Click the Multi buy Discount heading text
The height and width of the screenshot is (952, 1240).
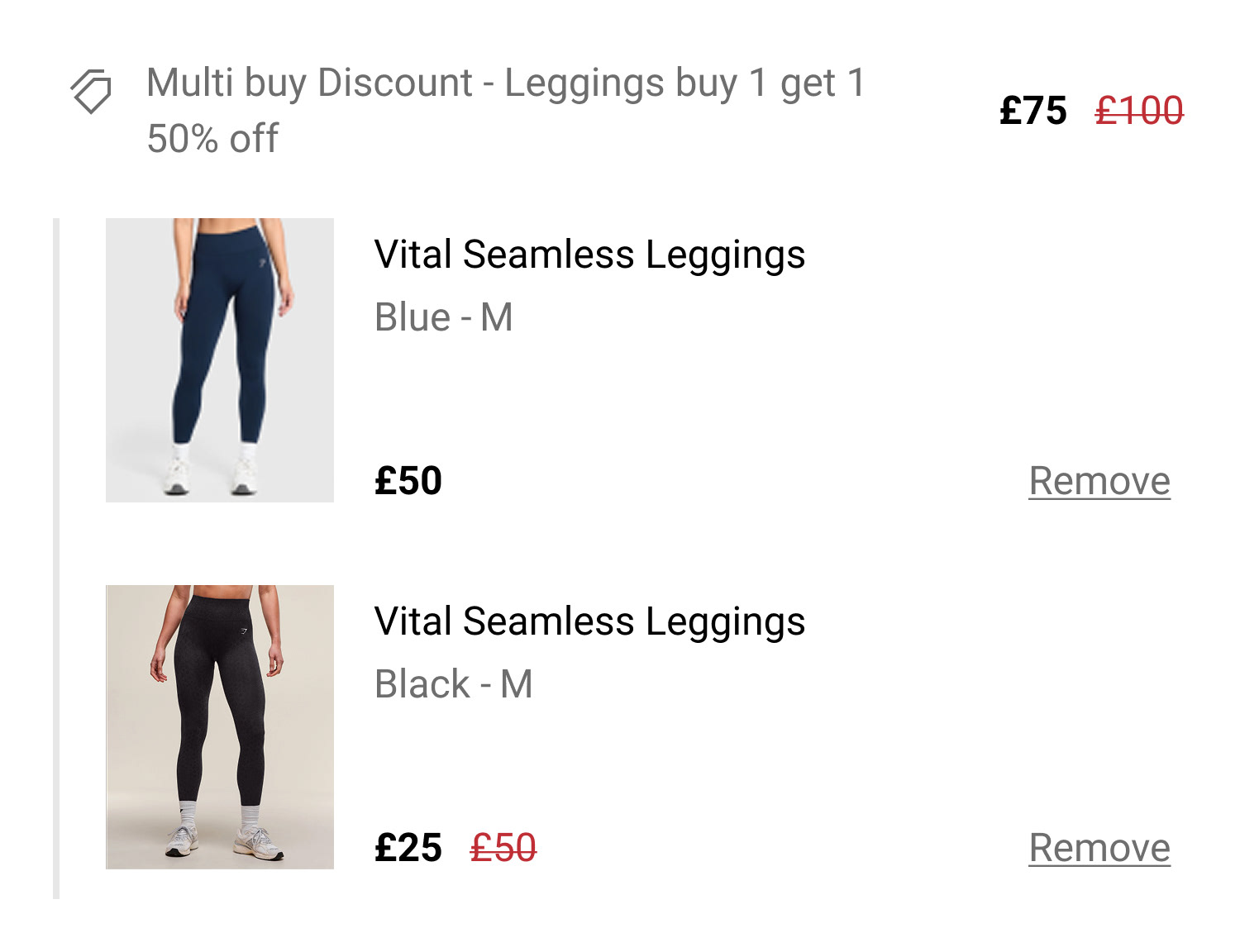(505, 83)
